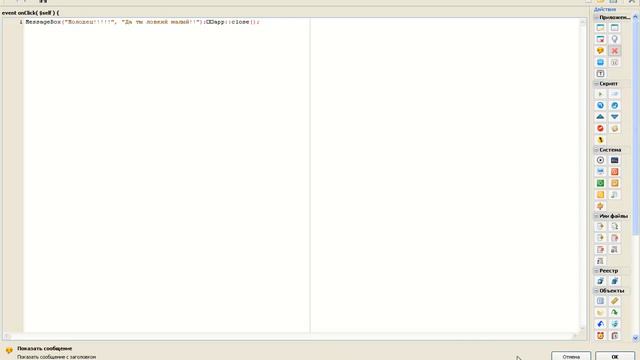Collapse the Система actions section
Viewport: 640px width, 360px height.
tap(596, 150)
